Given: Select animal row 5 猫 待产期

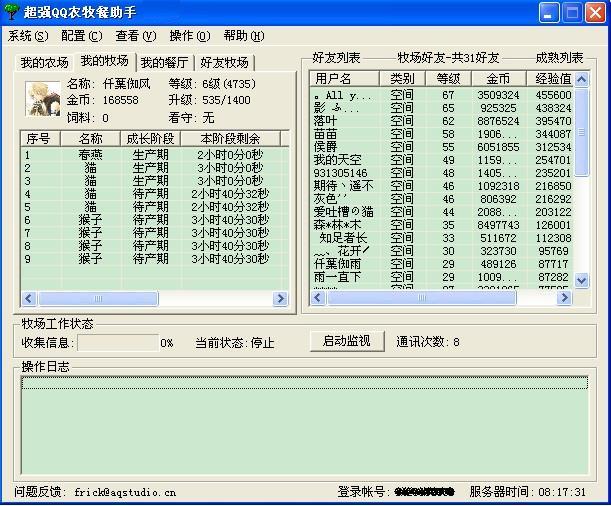Looking at the screenshot, I should [154, 207].
